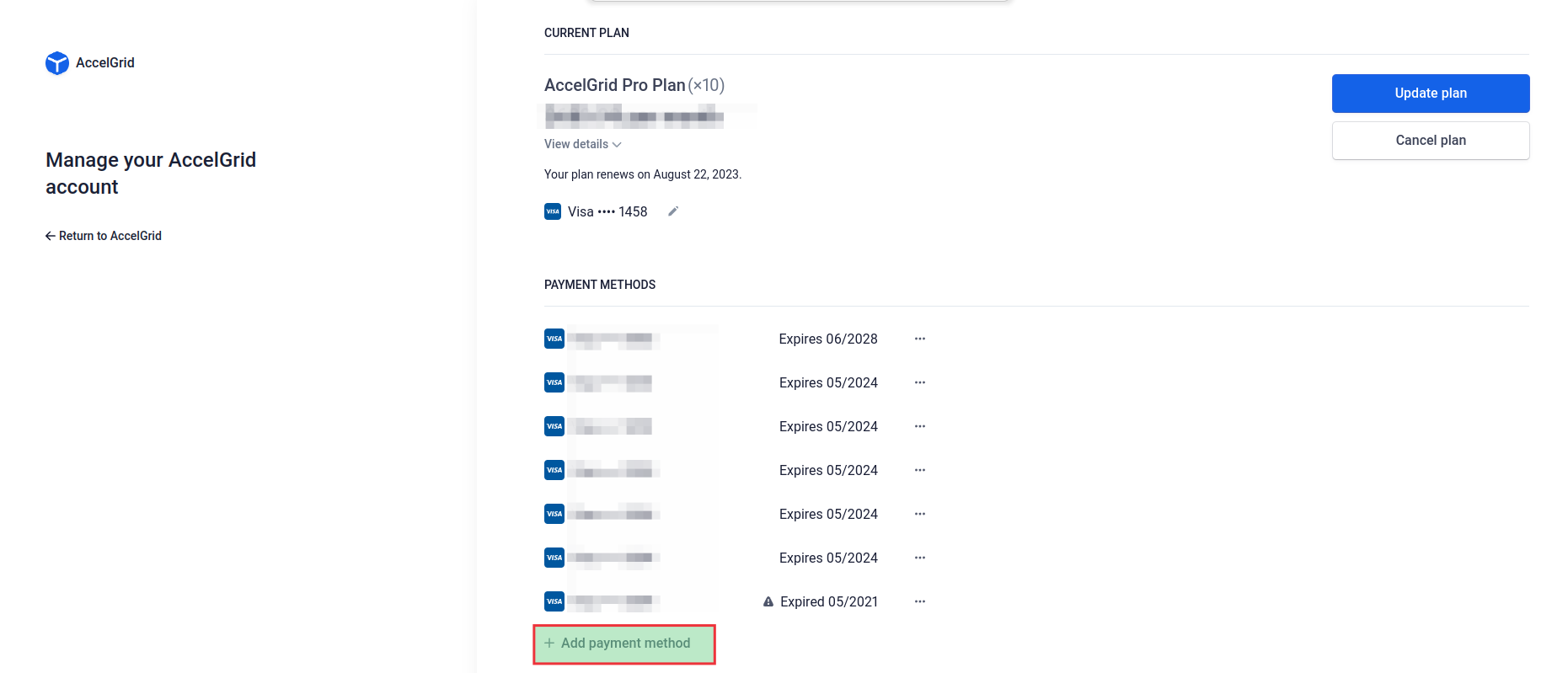The image size is (1568, 673).
Task: Click the Visa icon of the current plan card
Action: point(553,211)
